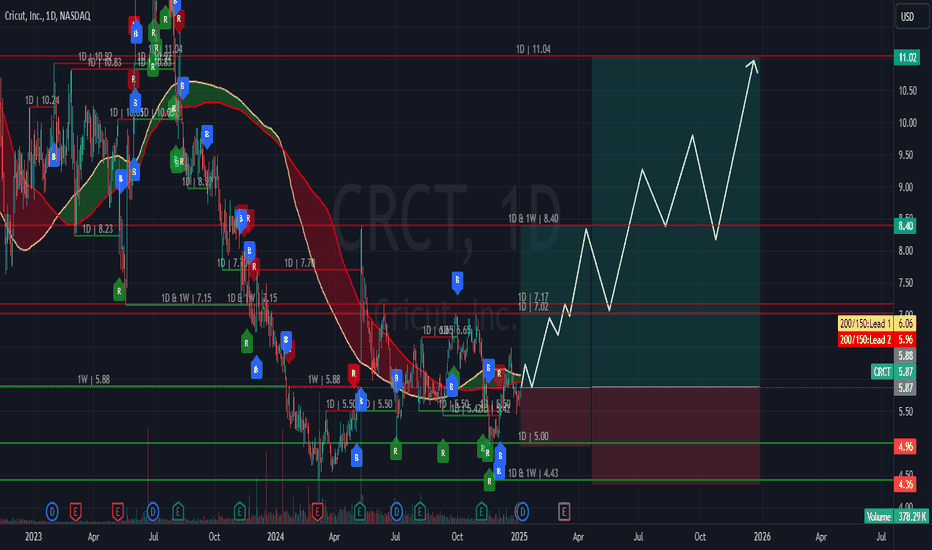Click the '1D | 7.17' level label
Screen dimensions: 932x550
(533, 297)
